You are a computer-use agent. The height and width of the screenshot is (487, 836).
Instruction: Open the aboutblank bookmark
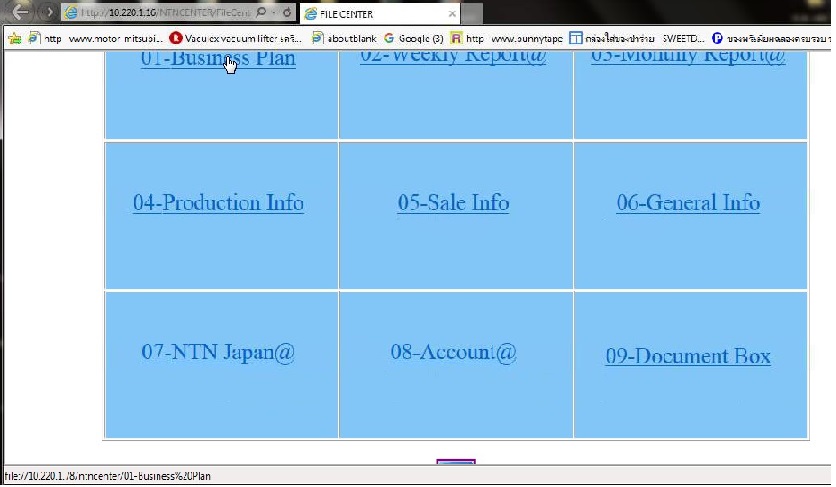click(344, 38)
